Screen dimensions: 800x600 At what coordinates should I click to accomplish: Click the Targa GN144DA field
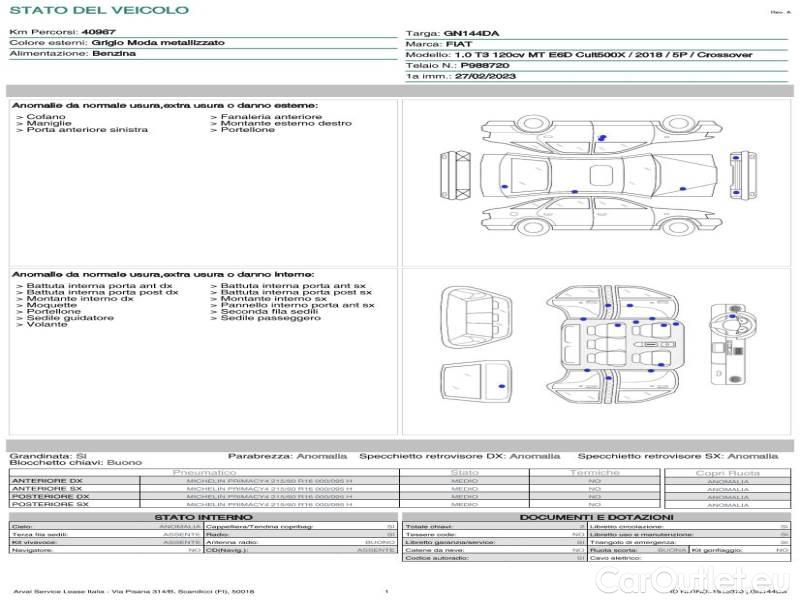(x=470, y=33)
